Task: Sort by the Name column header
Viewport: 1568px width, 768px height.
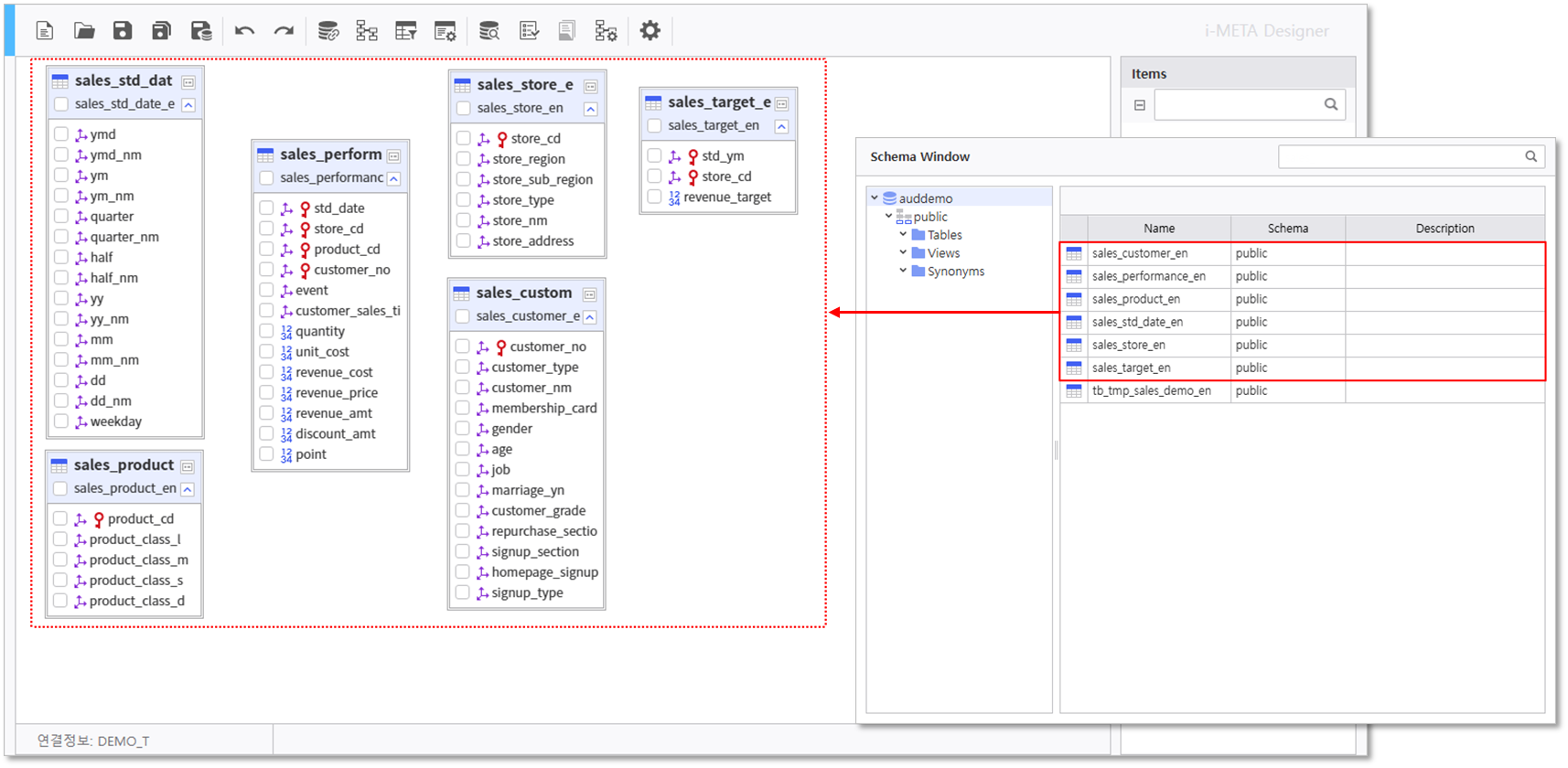Action: tap(1159, 229)
